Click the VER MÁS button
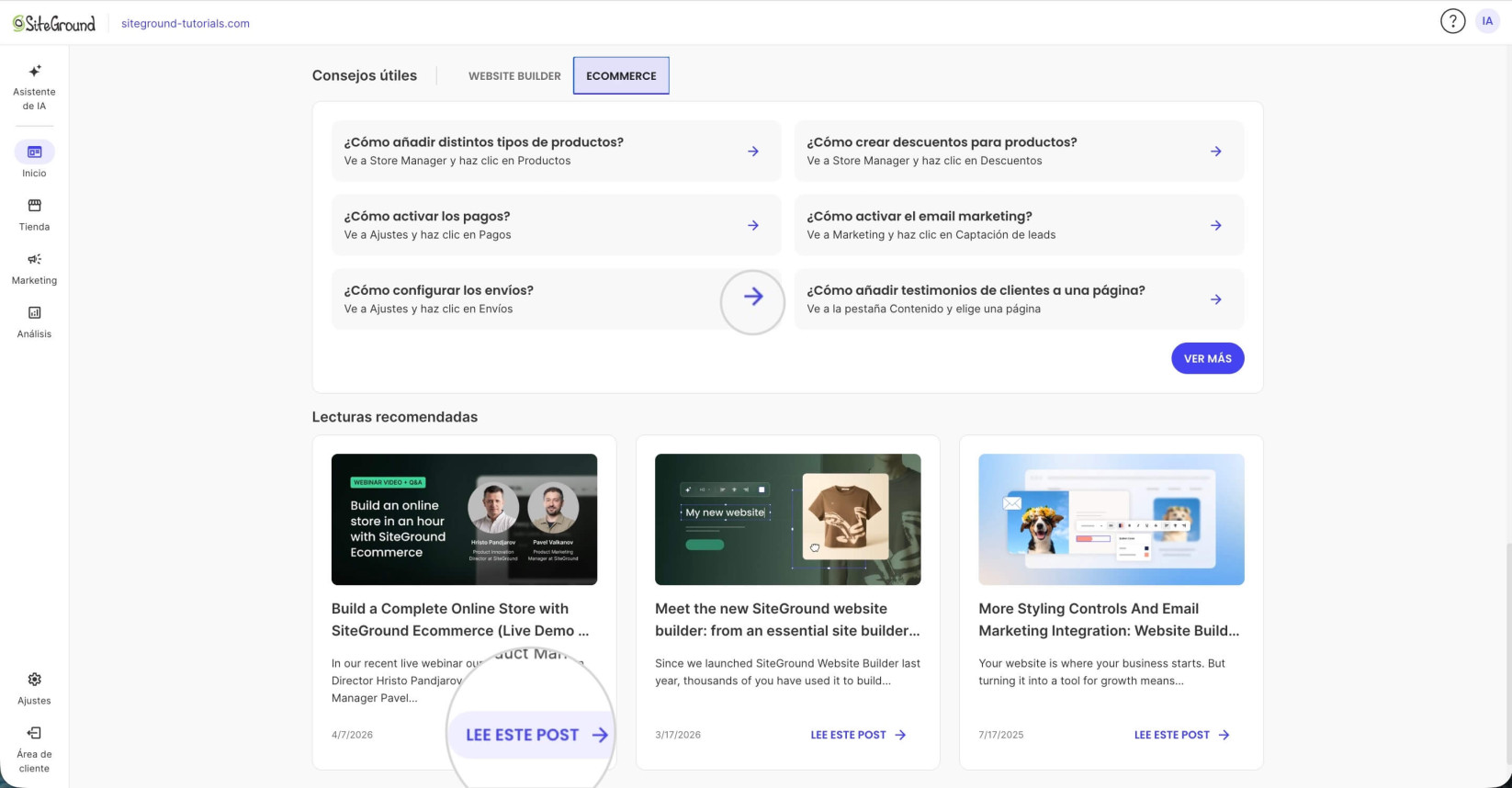The width and height of the screenshot is (1512, 788). click(1207, 358)
